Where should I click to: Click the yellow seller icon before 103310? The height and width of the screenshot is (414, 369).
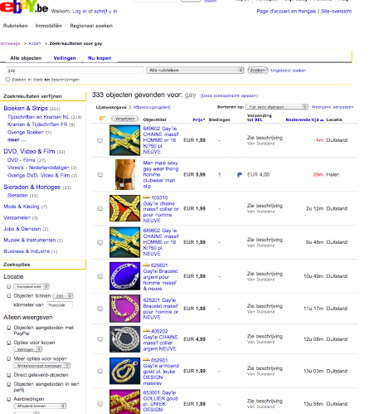pos(146,197)
